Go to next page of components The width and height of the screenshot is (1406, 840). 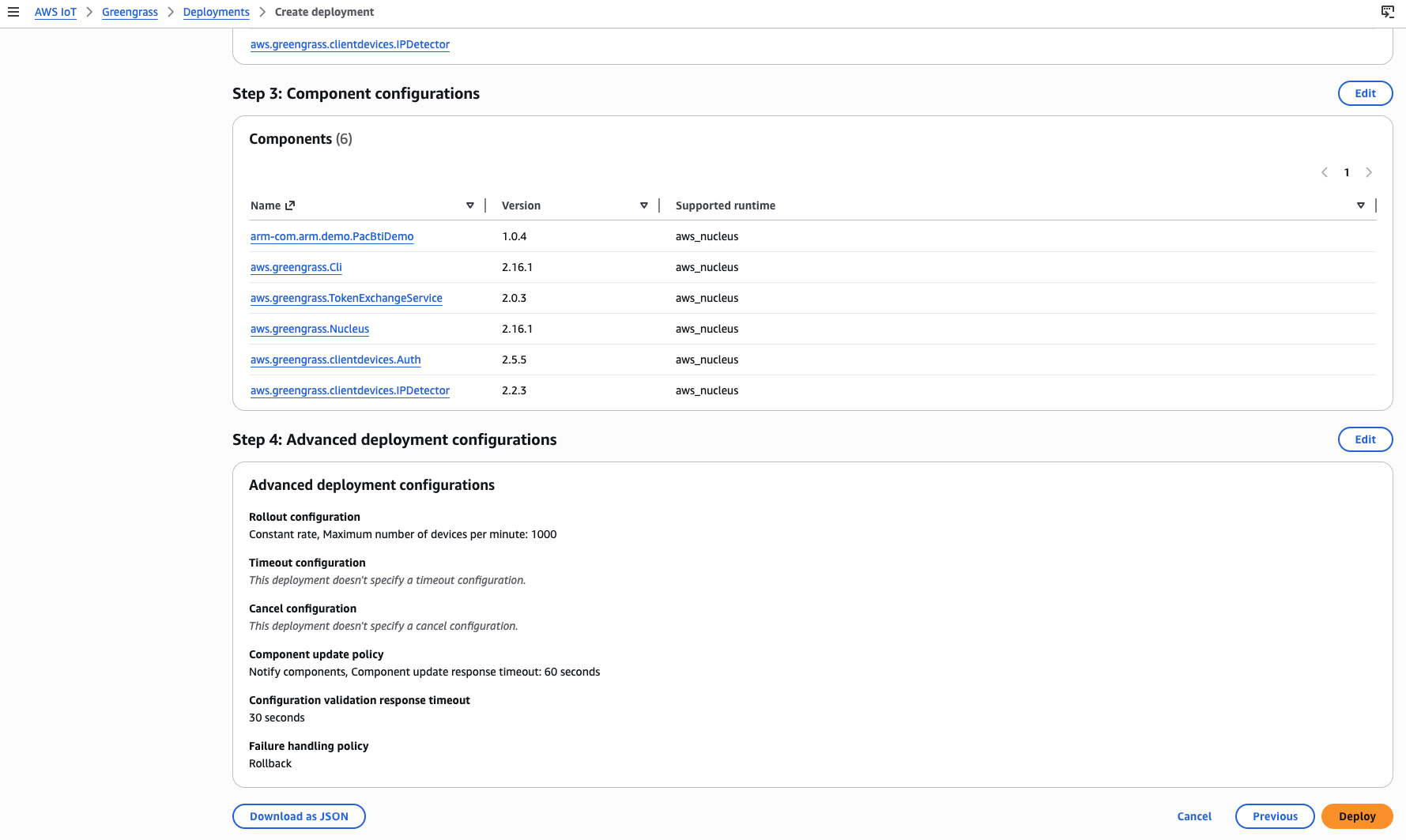click(x=1369, y=172)
